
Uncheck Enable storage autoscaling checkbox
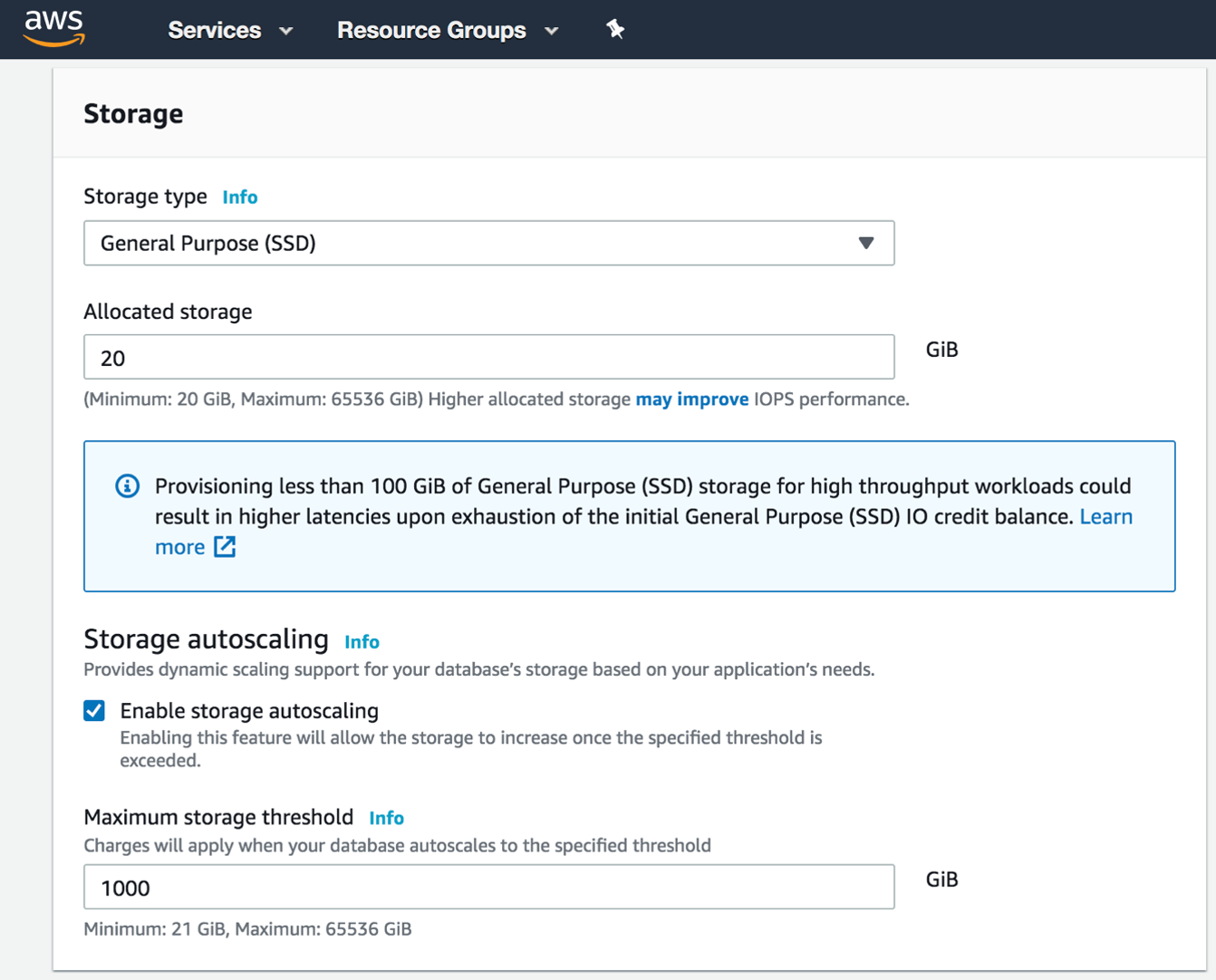[94, 710]
